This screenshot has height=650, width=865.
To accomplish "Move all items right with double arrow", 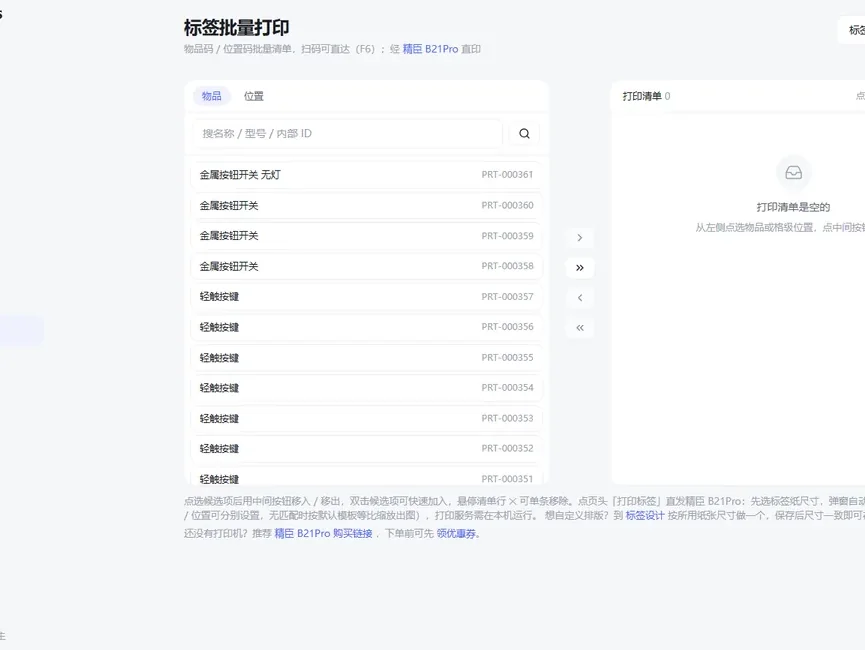I will click(x=580, y=268).
